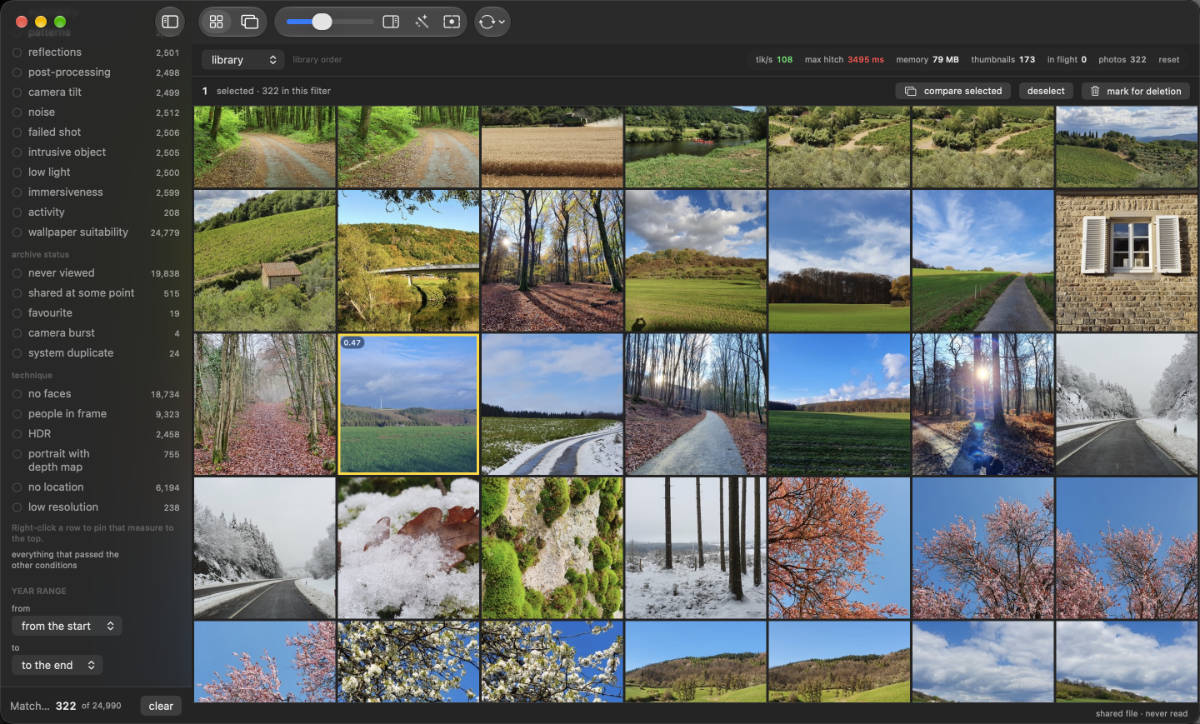Select the shared at some point filter
1200x724 pixels.
point(95,293)
